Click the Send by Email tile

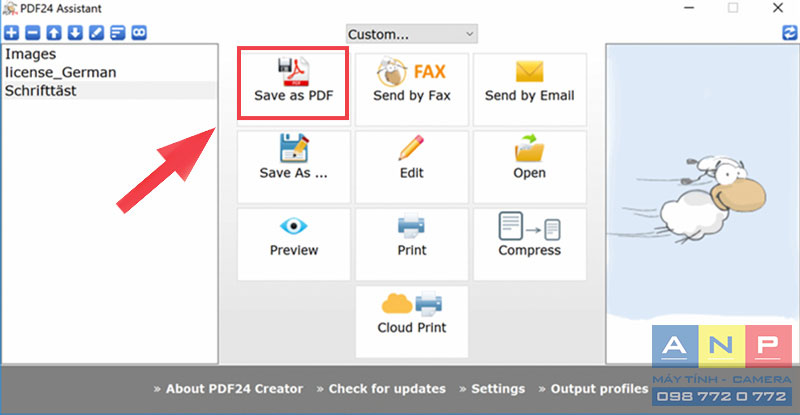tap(530, 89)
